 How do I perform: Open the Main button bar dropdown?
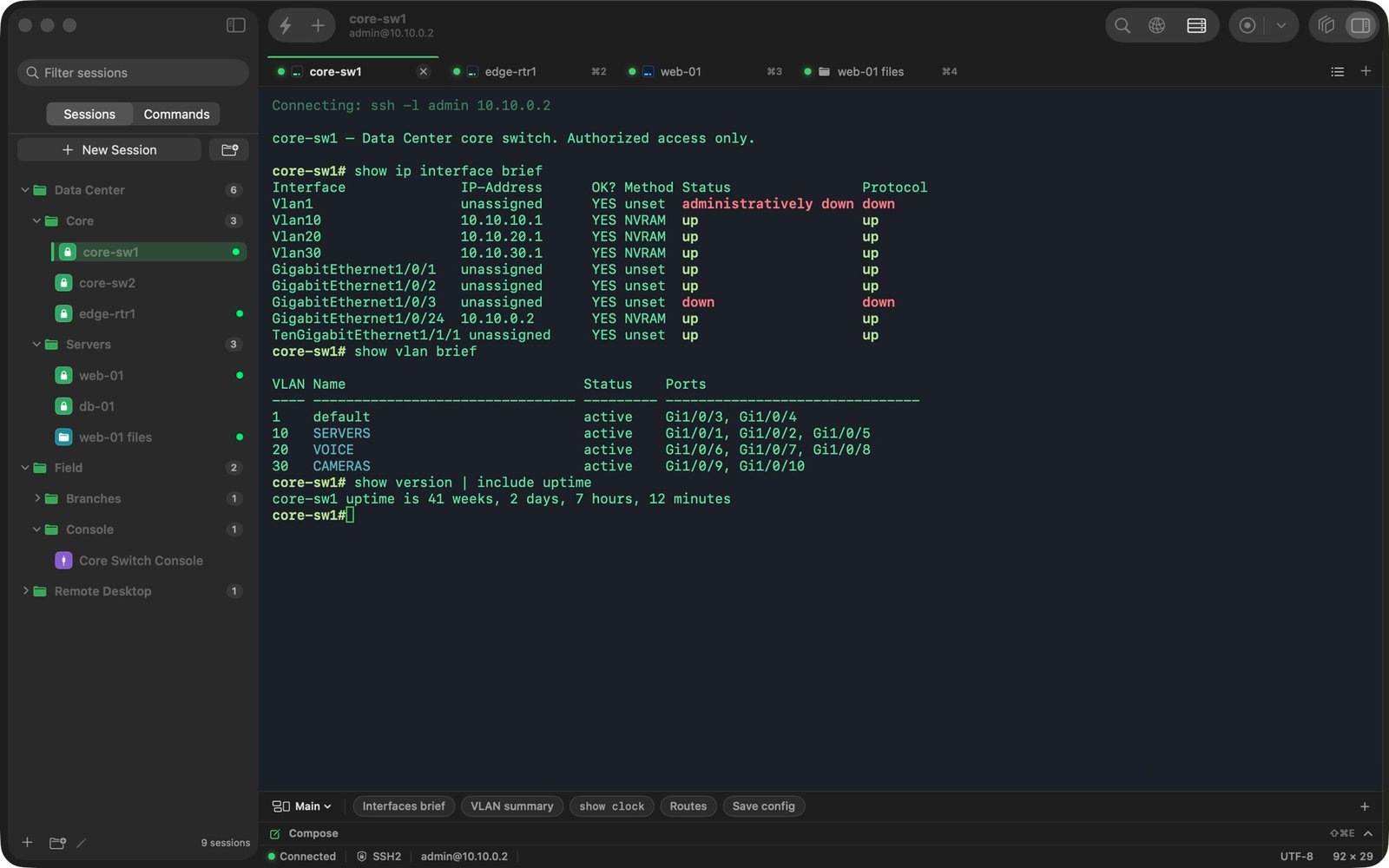302,806
